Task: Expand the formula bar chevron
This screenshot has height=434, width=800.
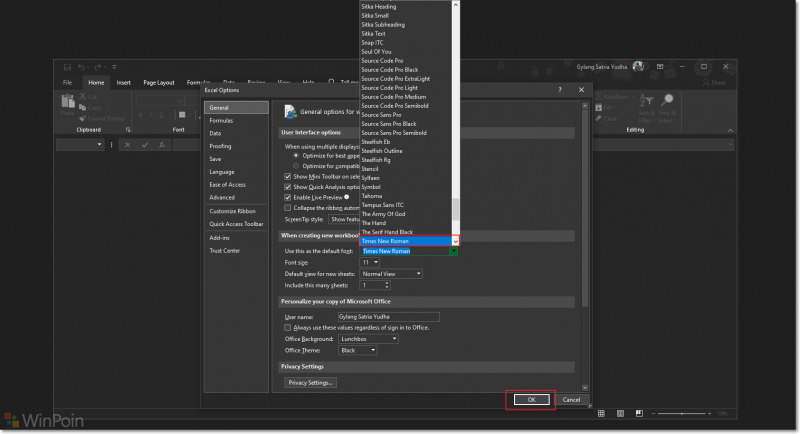Action: (x=730, y=145)
